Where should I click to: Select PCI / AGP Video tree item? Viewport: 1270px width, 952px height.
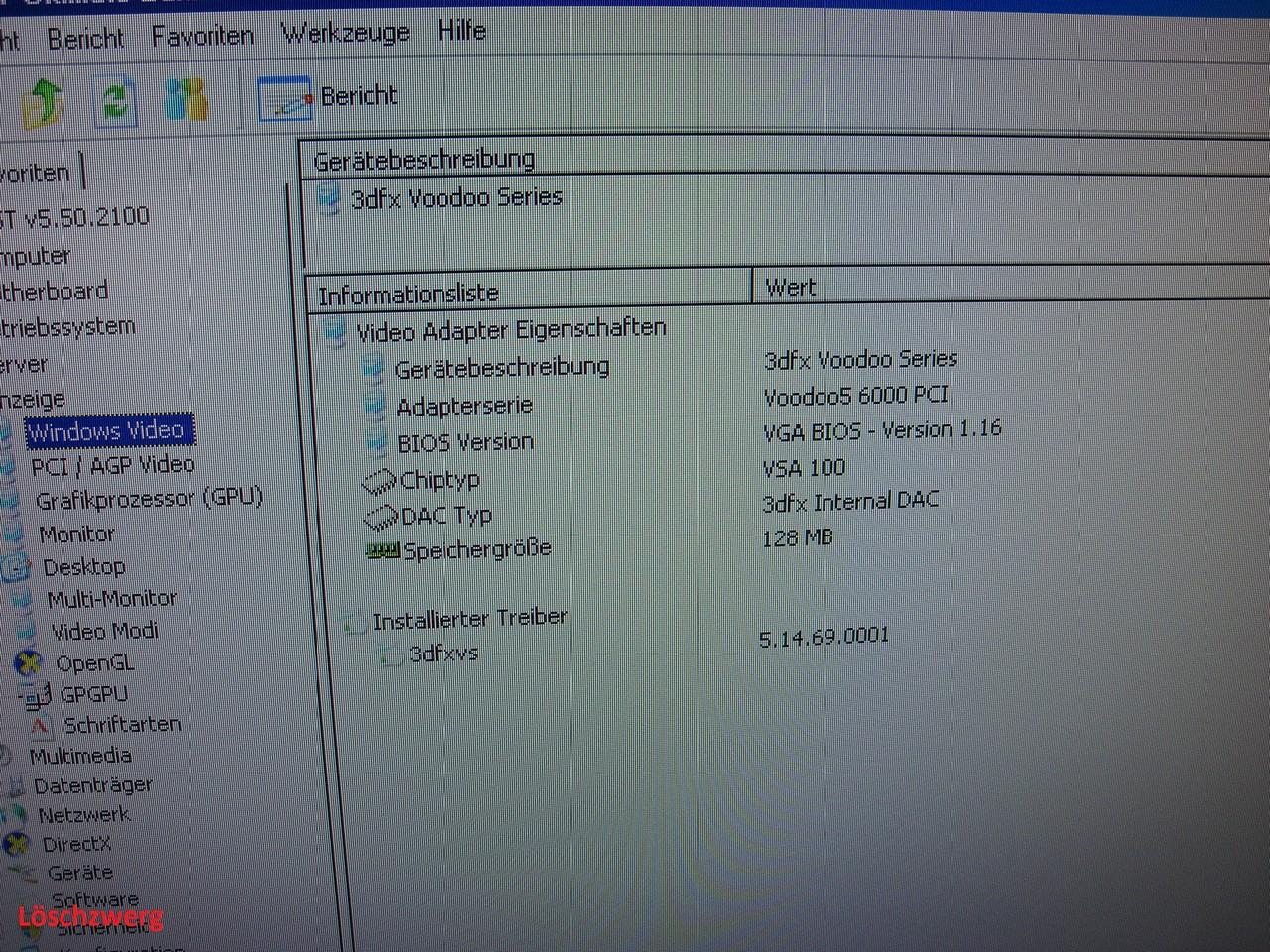click(112, 465)
